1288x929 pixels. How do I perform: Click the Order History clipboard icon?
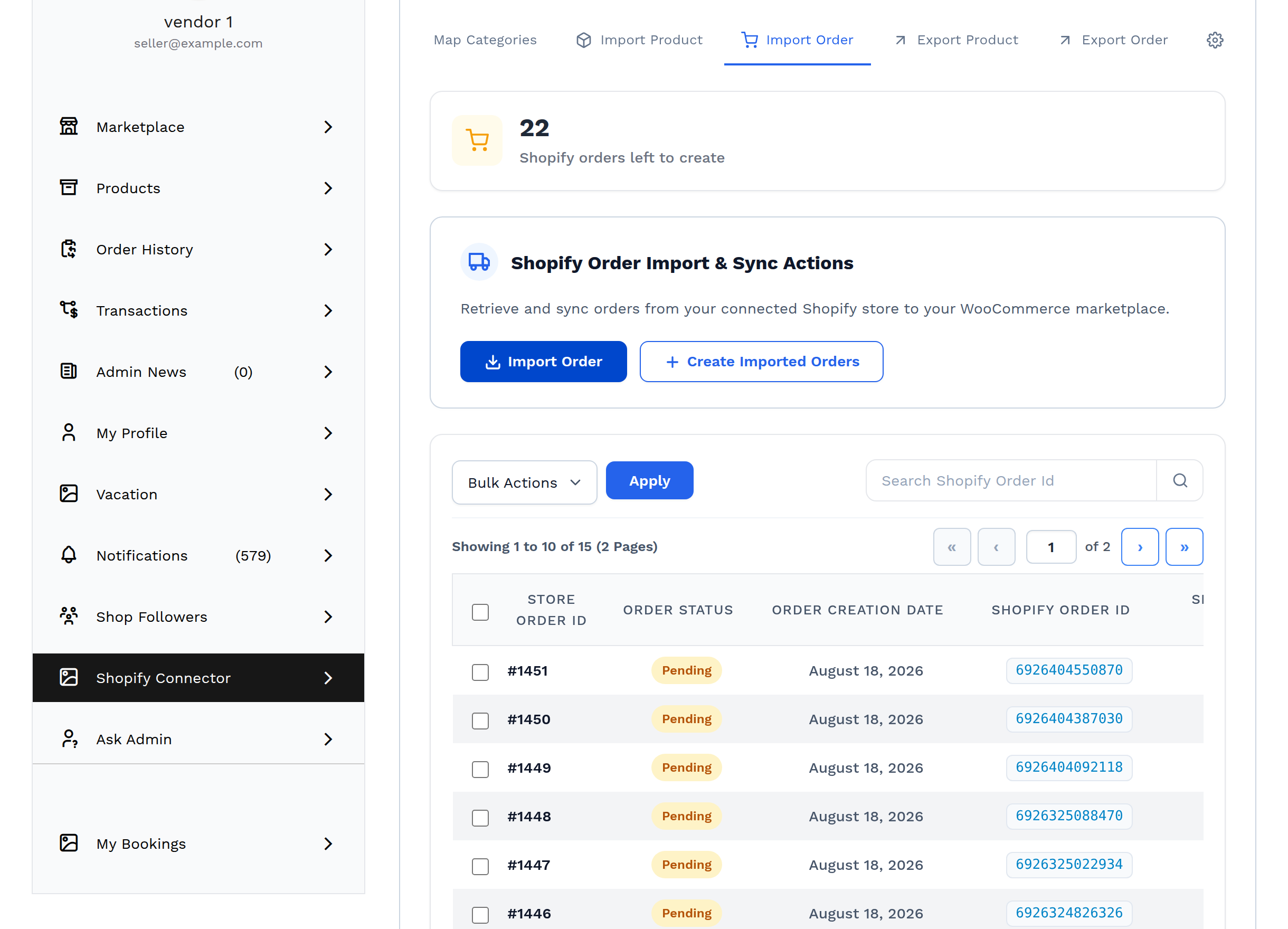[x=69, y=249]
